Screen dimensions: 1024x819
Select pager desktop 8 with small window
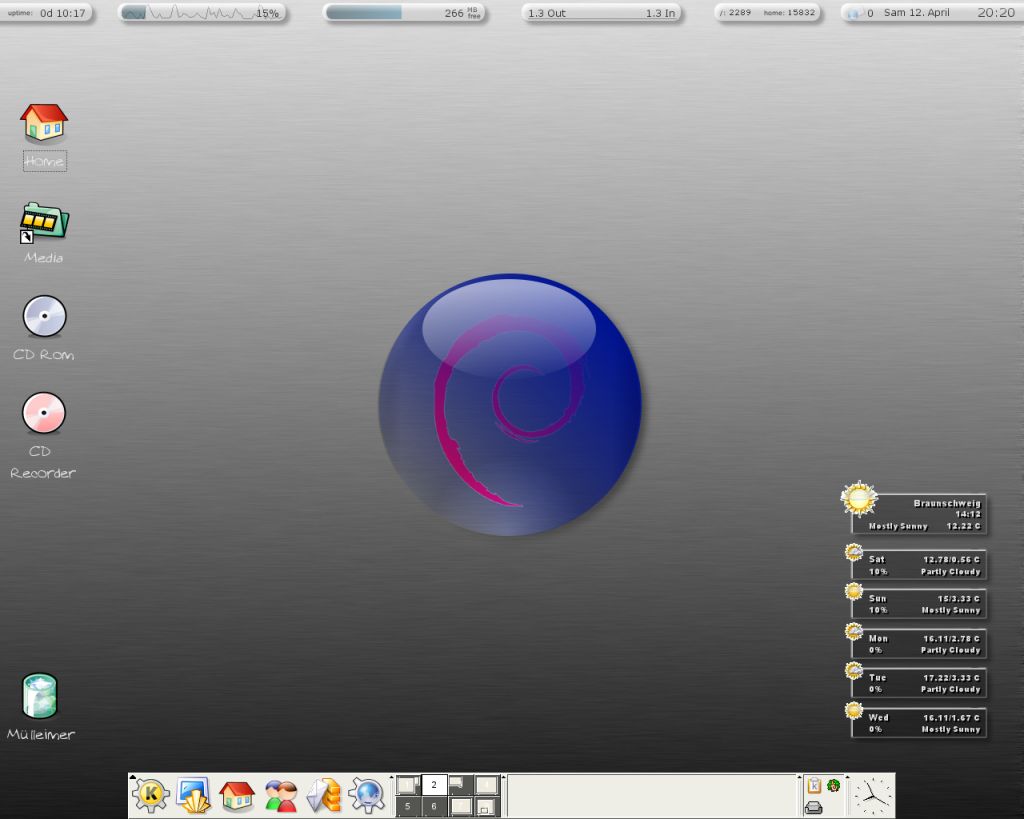tap(487, 806)
